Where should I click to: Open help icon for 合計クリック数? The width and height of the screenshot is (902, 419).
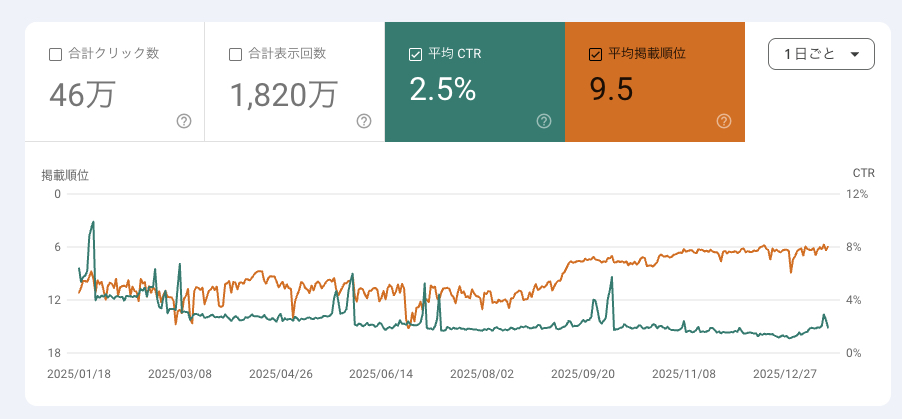[x=184, y=121]
